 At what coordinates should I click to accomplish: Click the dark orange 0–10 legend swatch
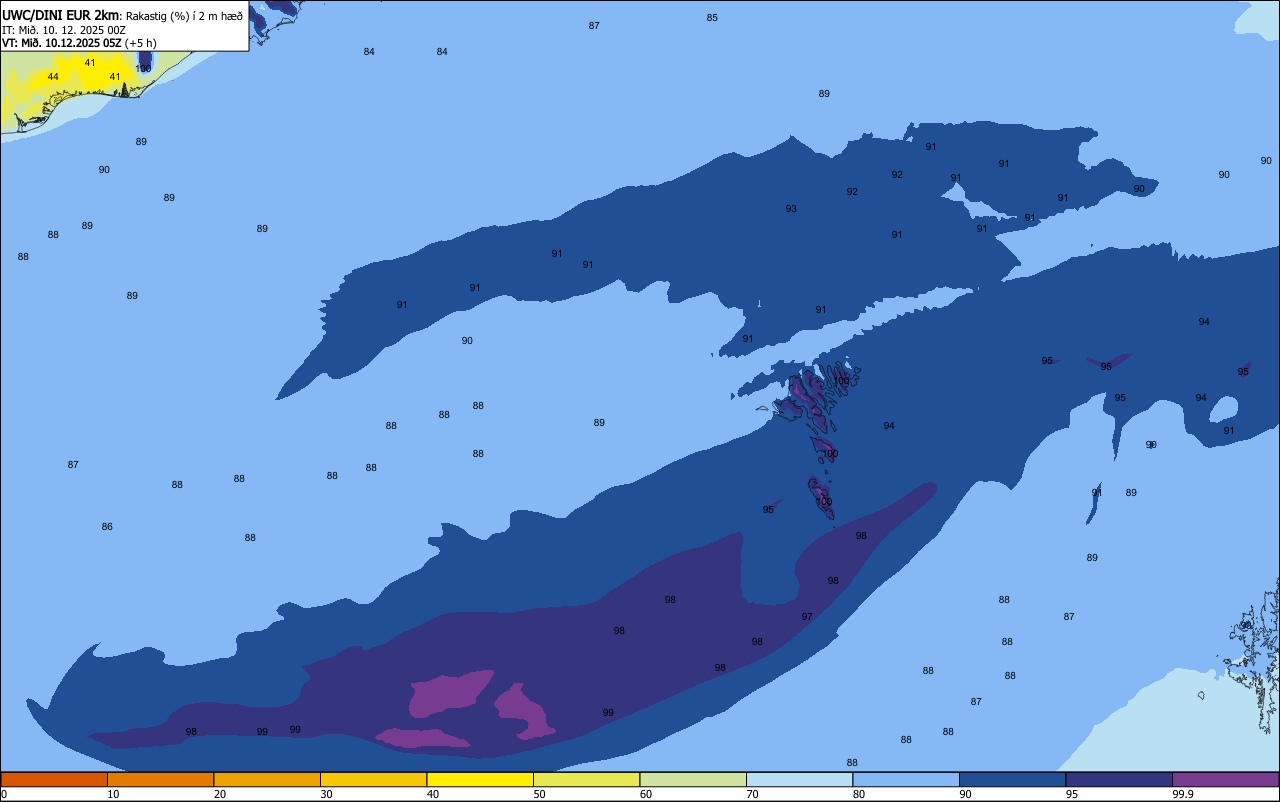pos(54,779)
